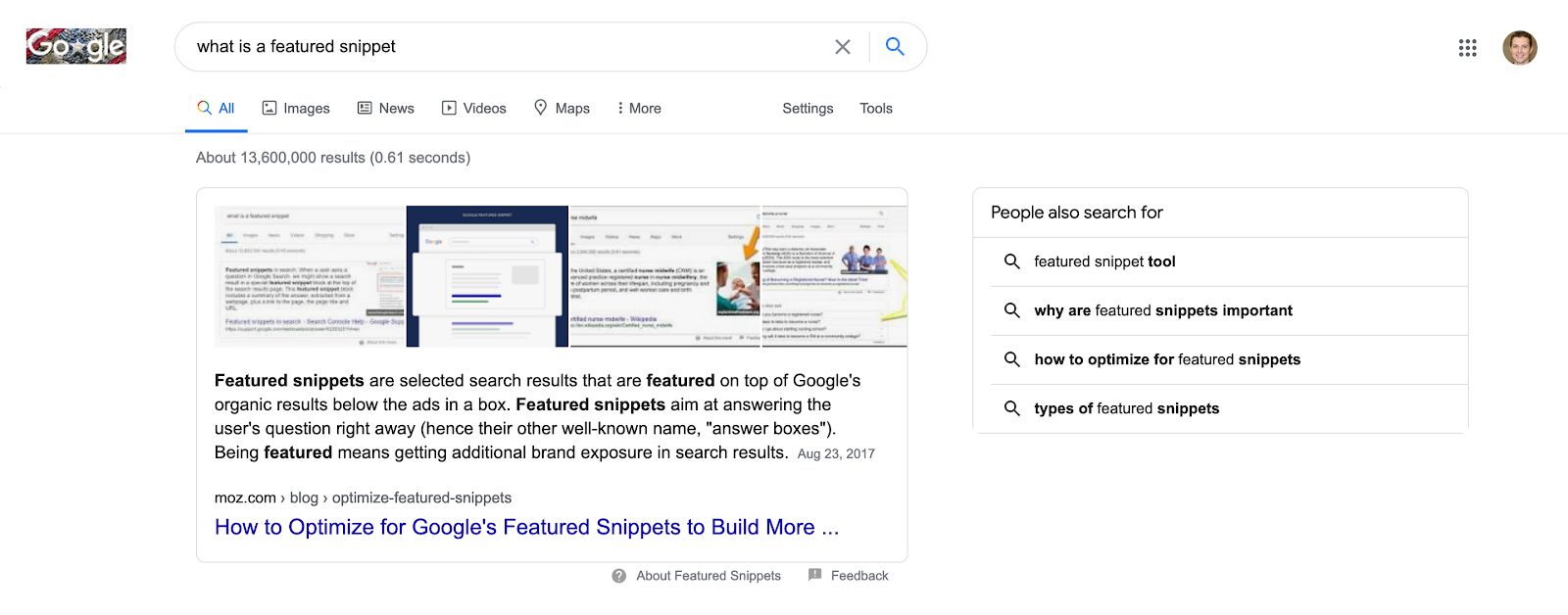Open search Settings
The width and height of the screenshot is (1568, 615).
click(808, 109)
